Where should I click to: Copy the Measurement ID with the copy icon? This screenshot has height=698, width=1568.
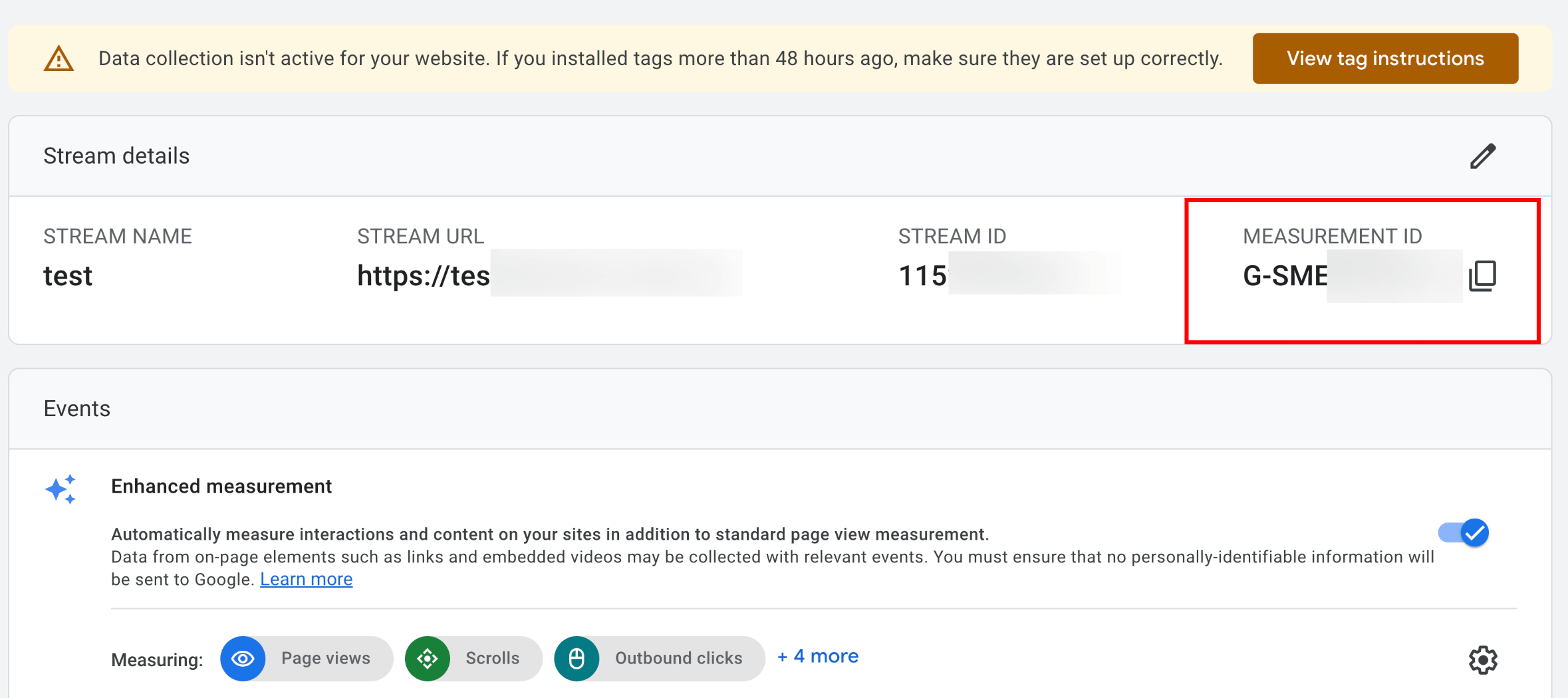point(1482,276)
